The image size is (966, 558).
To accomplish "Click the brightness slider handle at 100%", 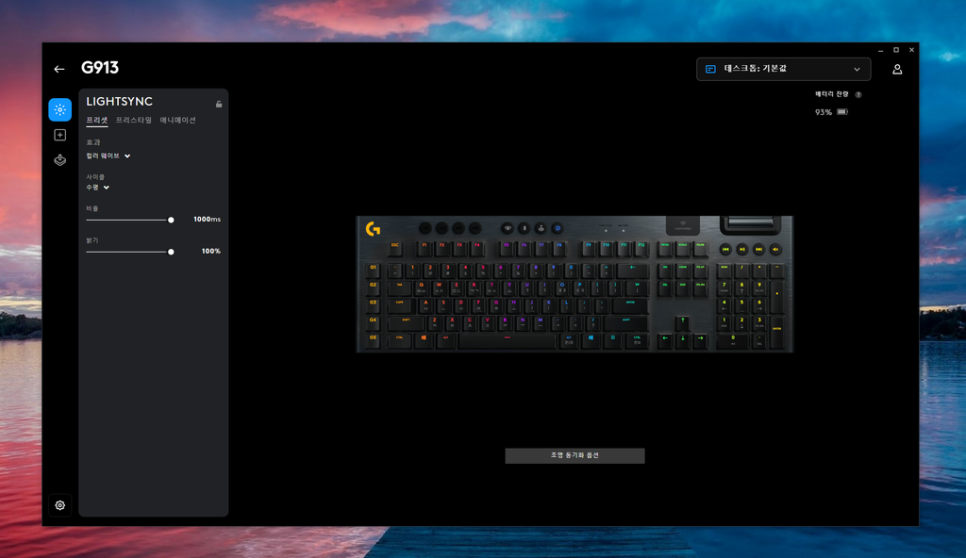I will 171,252.
